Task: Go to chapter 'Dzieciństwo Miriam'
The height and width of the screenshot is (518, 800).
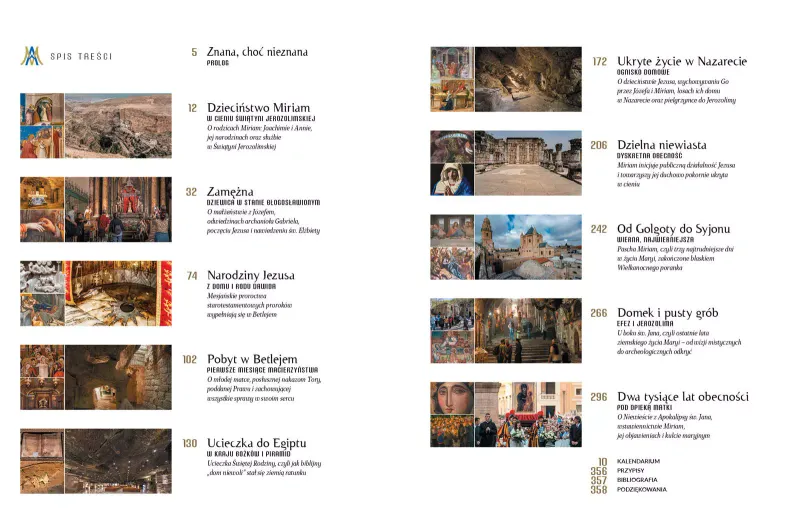Action: click(258, 107)
